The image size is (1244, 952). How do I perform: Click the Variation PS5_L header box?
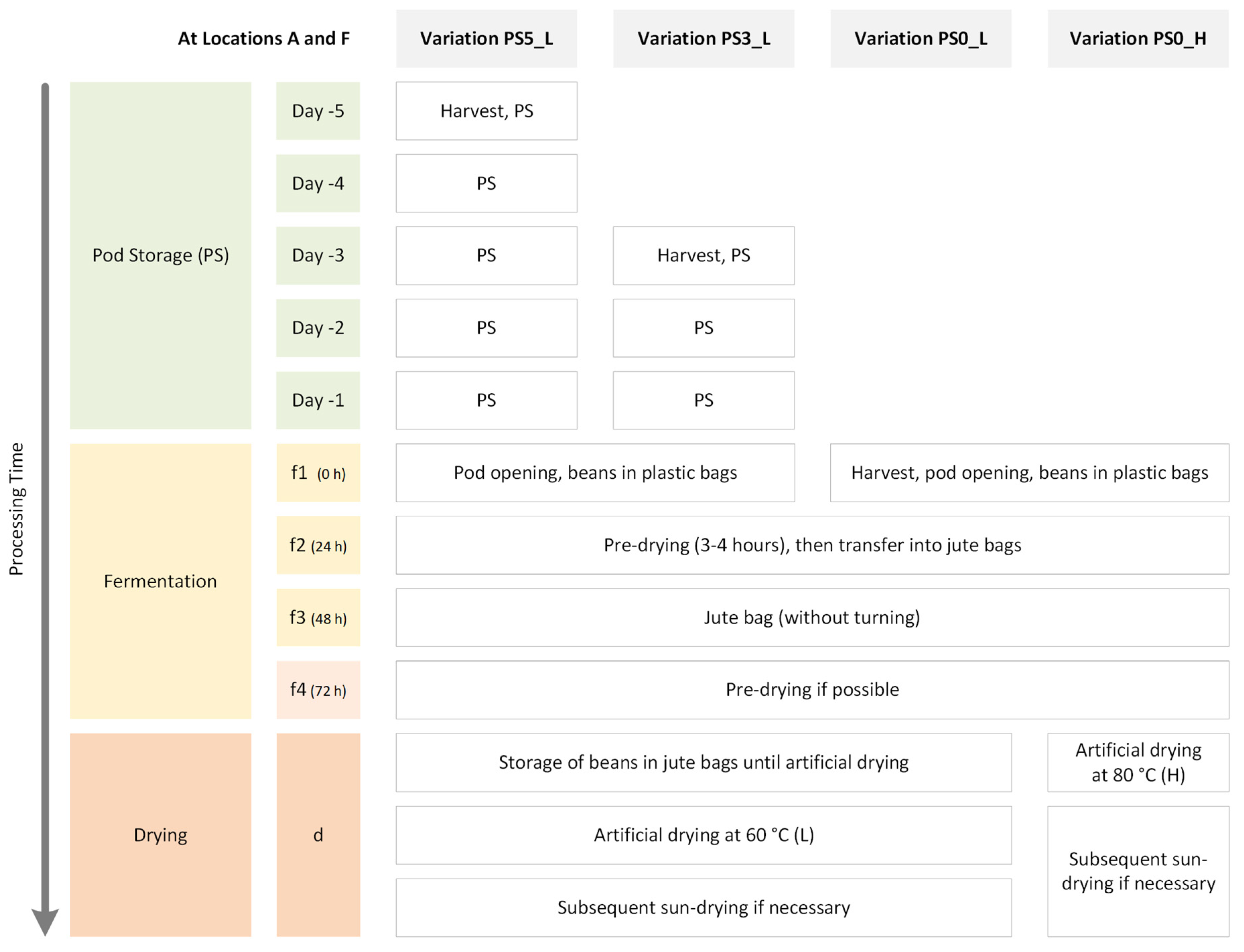[x=486, y=39]
